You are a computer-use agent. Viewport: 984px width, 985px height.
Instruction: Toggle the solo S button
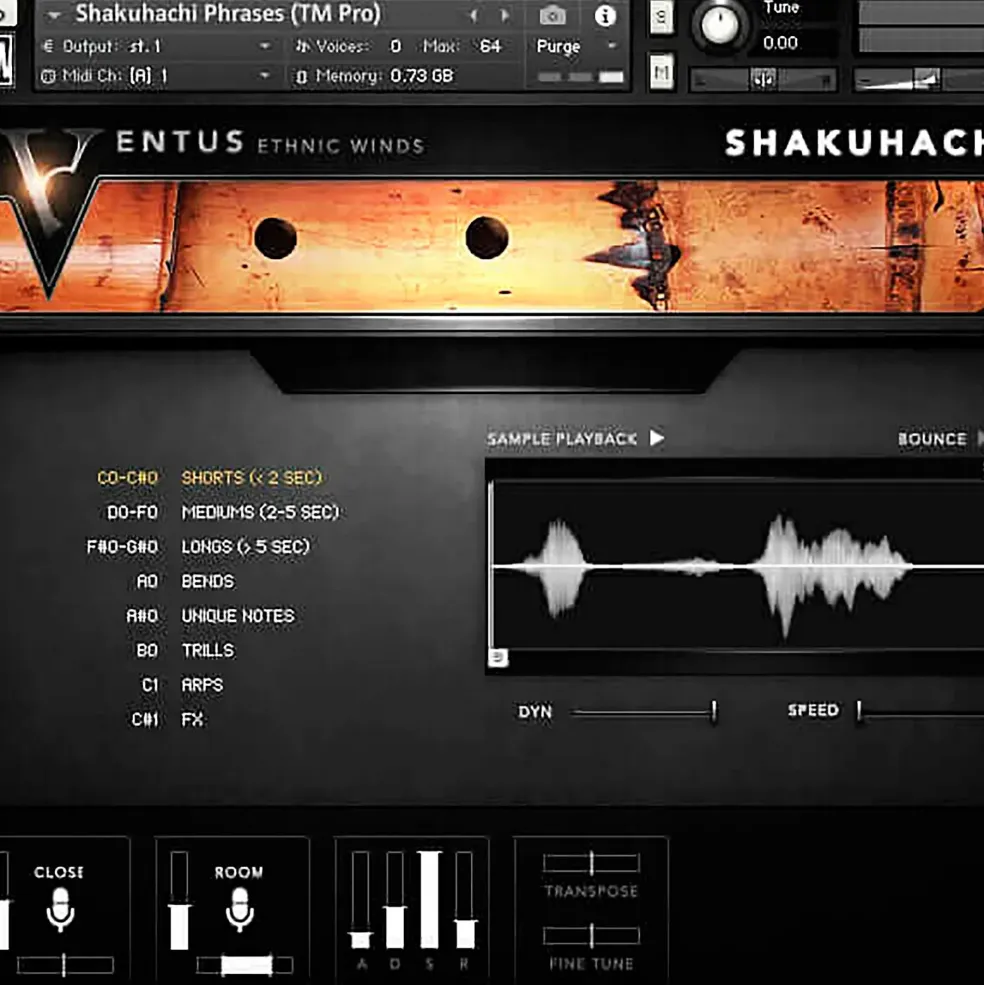(660, 18)
